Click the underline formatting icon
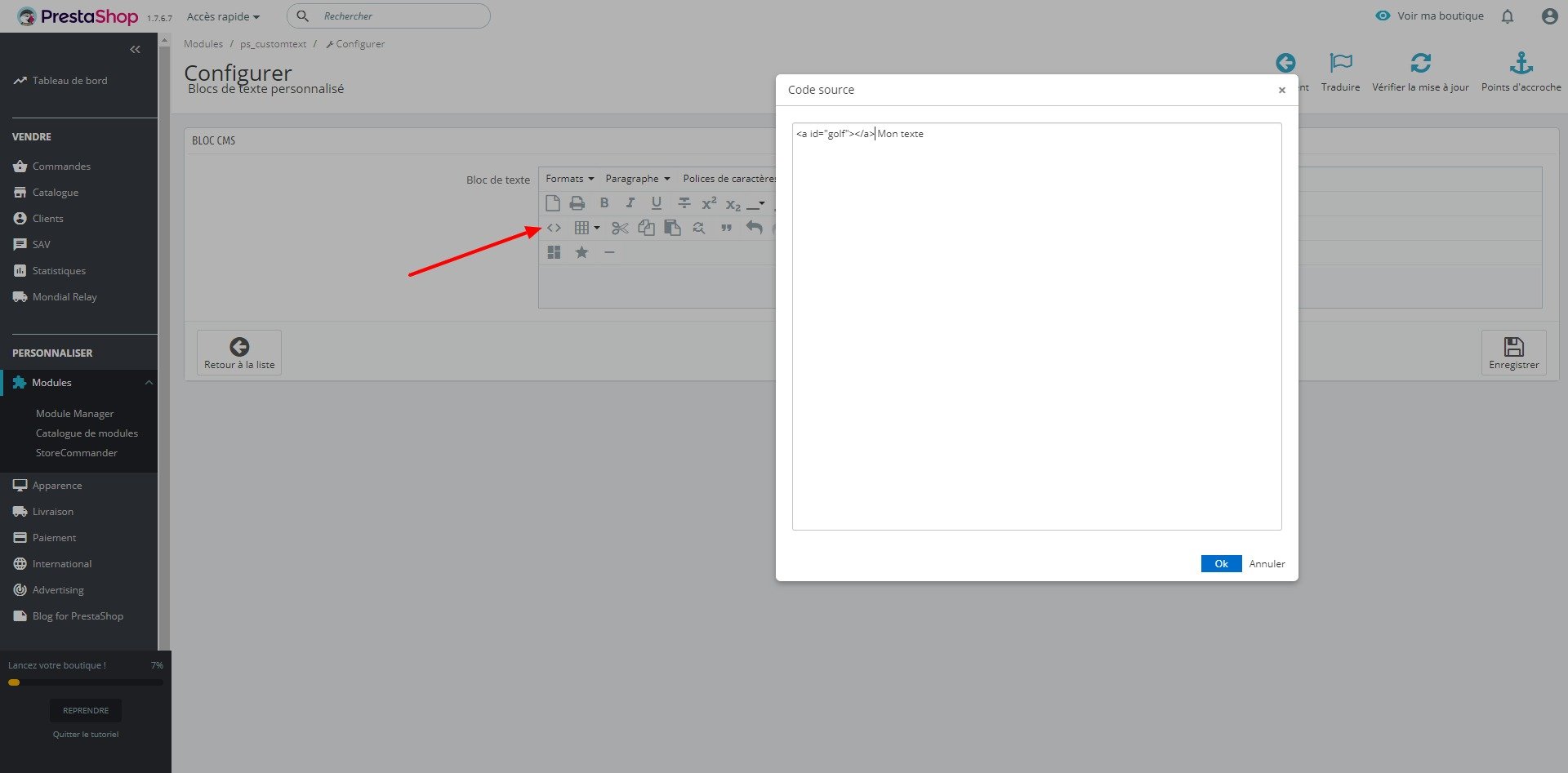This screenshot has height=773, width=1568. tap(656, 203)
